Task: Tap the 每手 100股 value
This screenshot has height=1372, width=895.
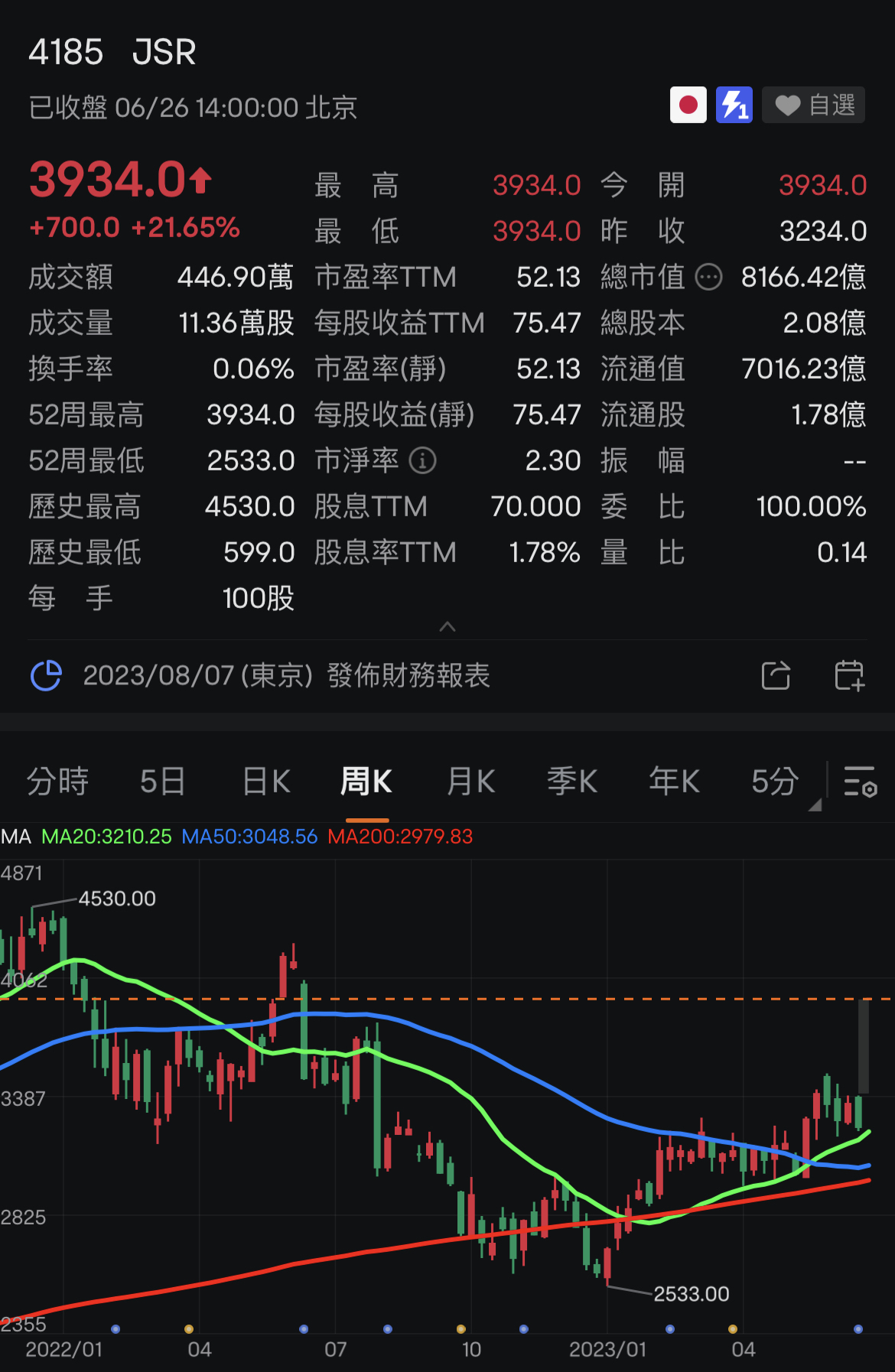Action: 259,598
